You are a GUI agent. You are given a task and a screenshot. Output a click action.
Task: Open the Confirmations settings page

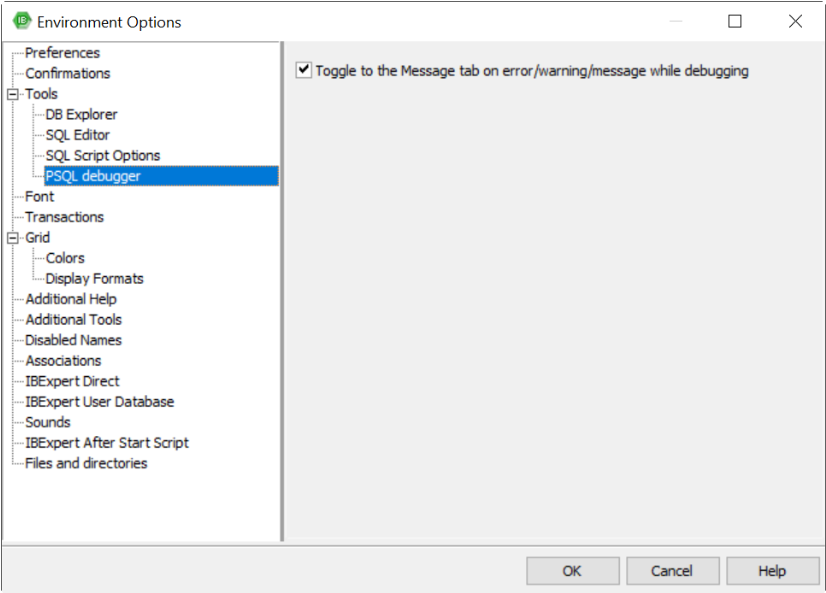point(67,73)
